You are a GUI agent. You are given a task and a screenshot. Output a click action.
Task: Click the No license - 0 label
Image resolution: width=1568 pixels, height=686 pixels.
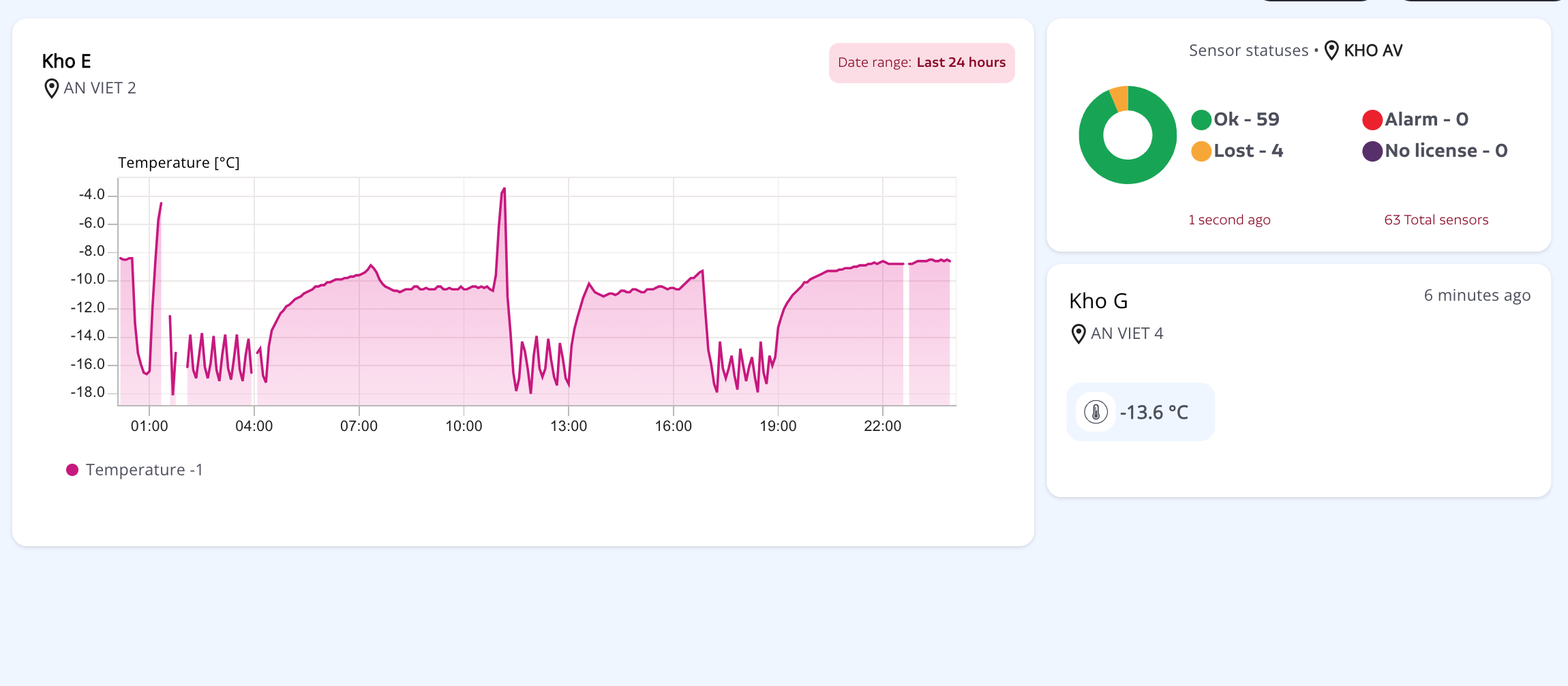click(x=1446, y=151)
